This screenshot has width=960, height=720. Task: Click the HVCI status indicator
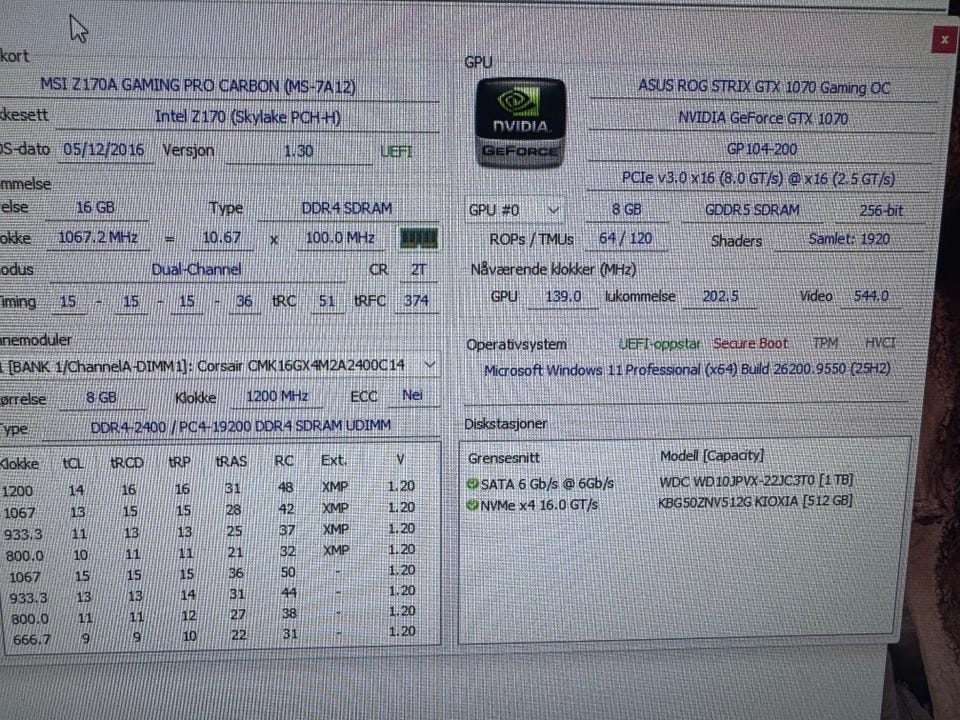(880, 343)
